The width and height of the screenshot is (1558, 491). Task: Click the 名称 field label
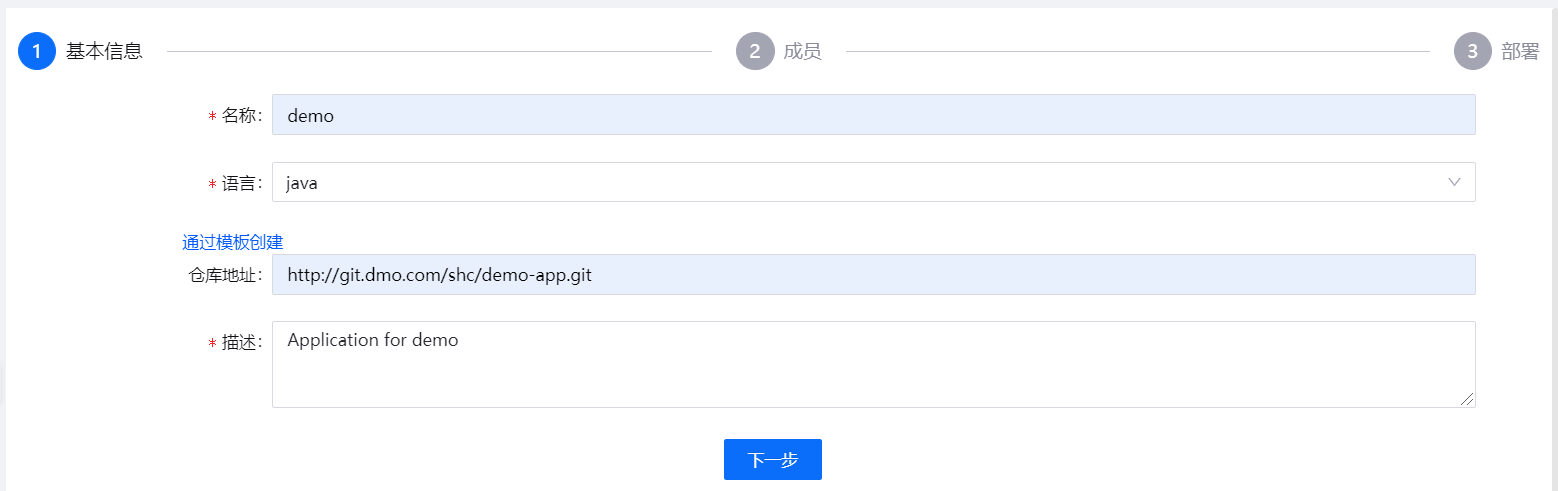click(240, 116)
